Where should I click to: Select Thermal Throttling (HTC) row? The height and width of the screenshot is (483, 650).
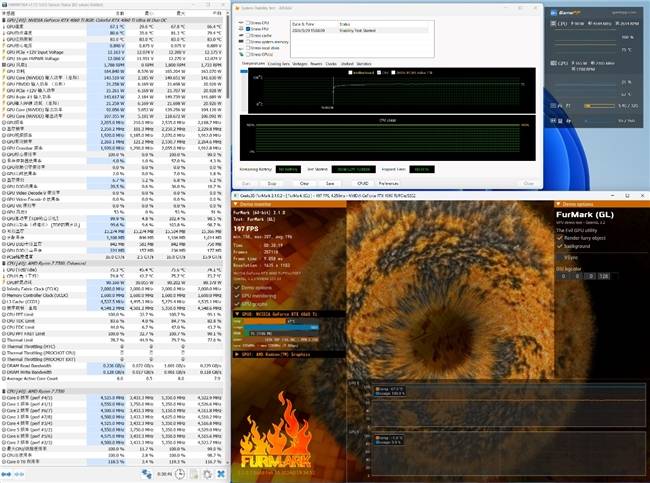point(113,347)
